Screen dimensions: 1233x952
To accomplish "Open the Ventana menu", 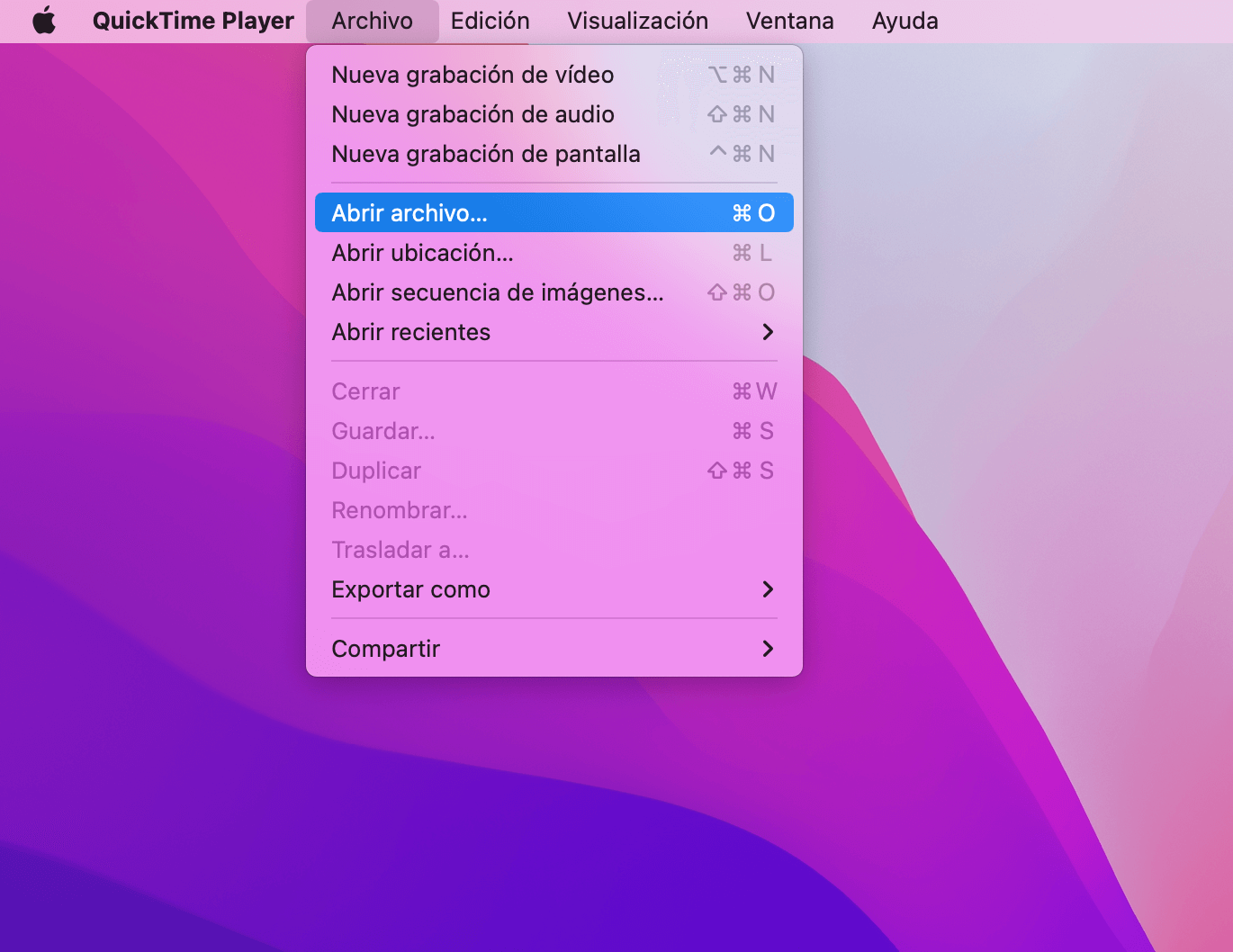I will tap(789, 20).
